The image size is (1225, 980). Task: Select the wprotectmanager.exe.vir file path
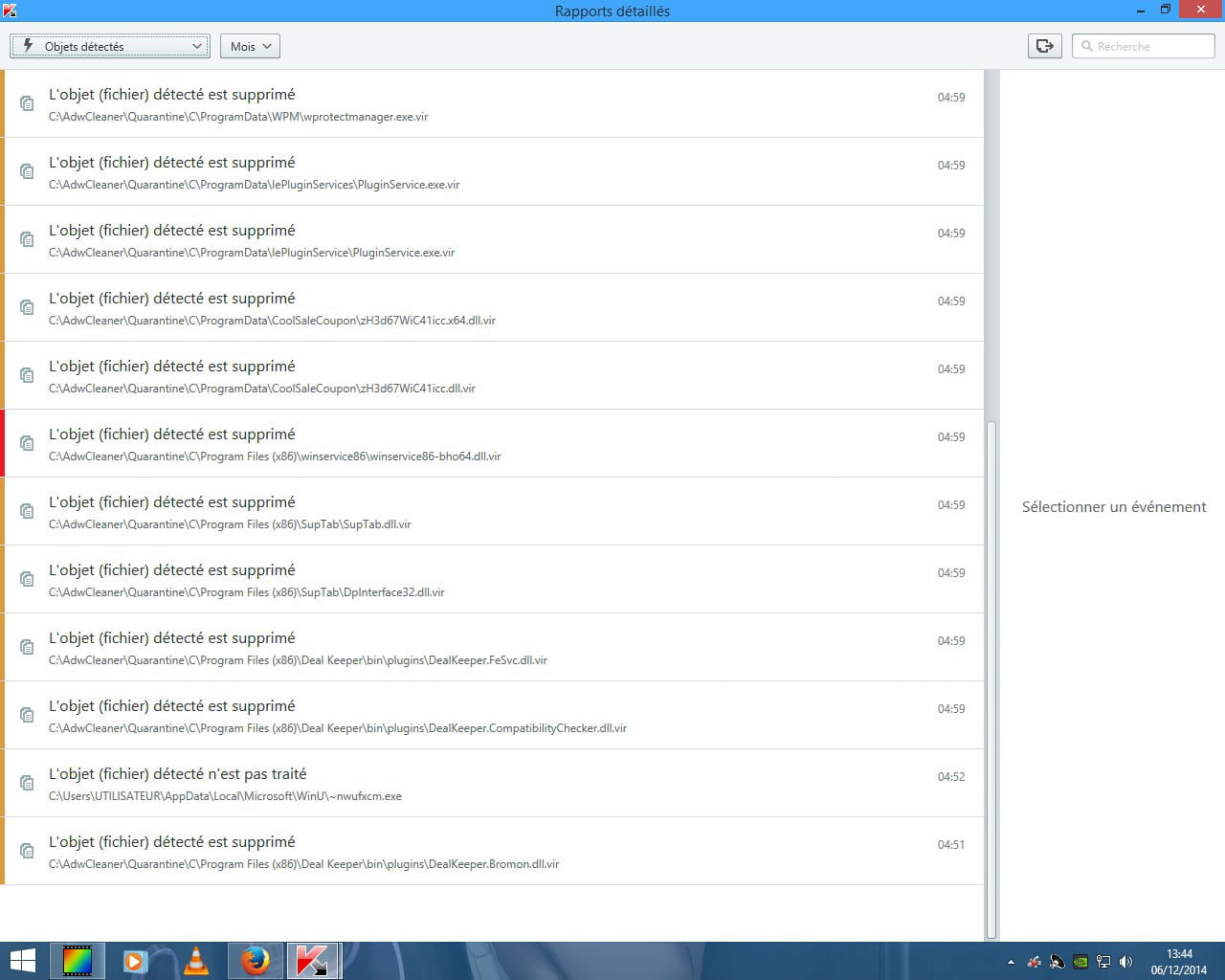click(238, 117)
